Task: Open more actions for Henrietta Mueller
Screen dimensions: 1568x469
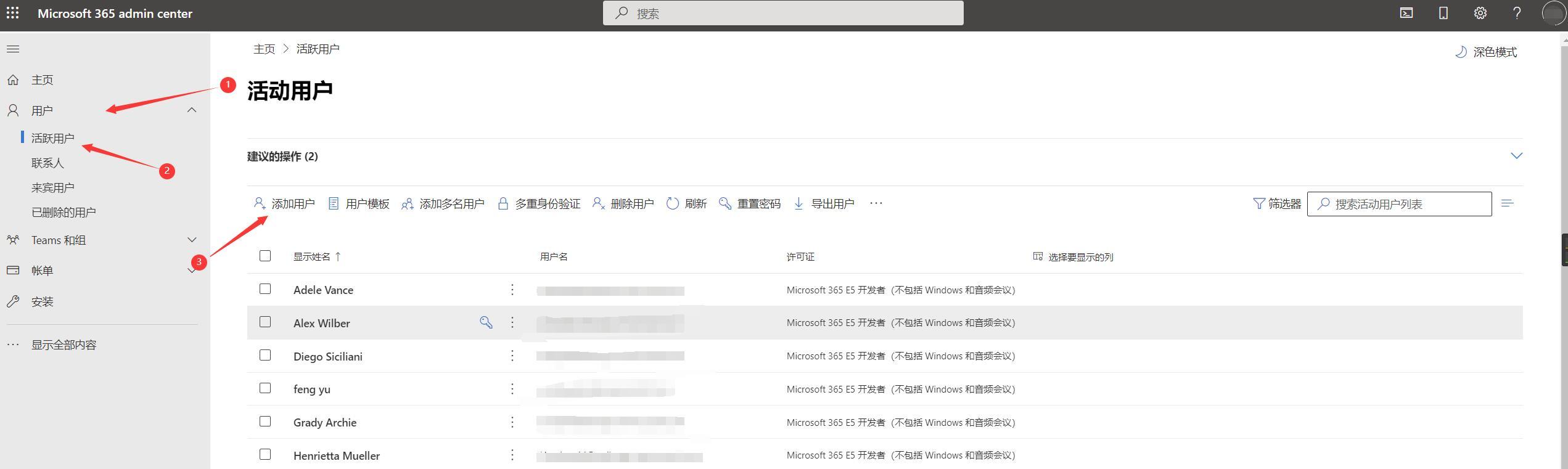Action: (512, 455)
